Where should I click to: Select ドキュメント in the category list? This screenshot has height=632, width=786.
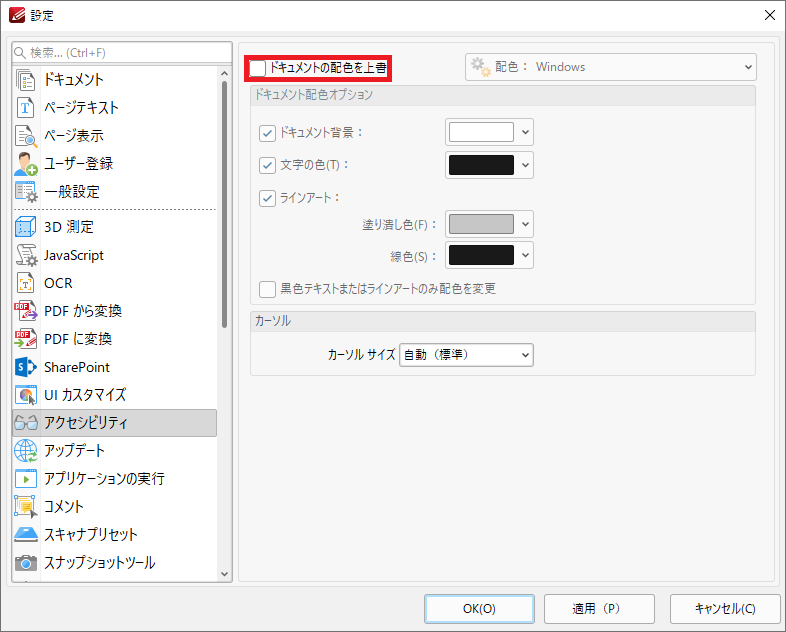[74, 80]
